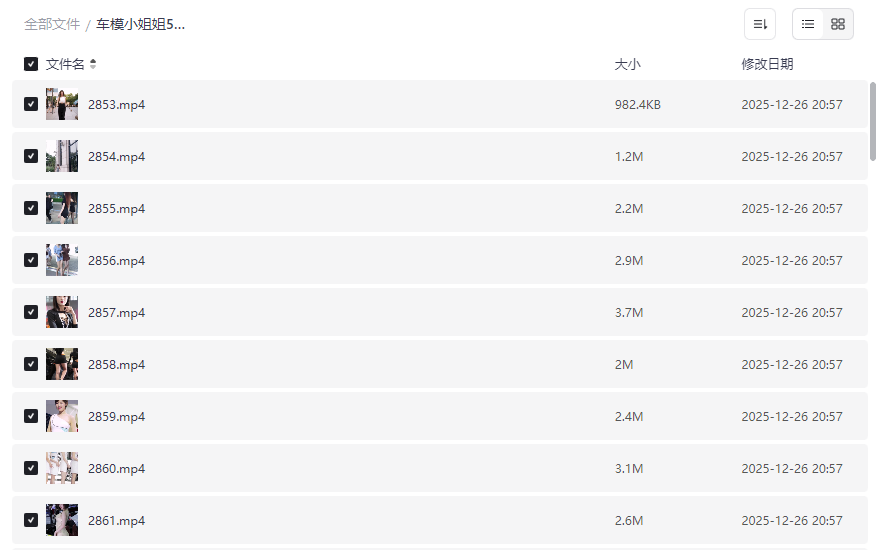Switch to list view layout
Viewport: 878px width, 550px height.
point(808,24)
